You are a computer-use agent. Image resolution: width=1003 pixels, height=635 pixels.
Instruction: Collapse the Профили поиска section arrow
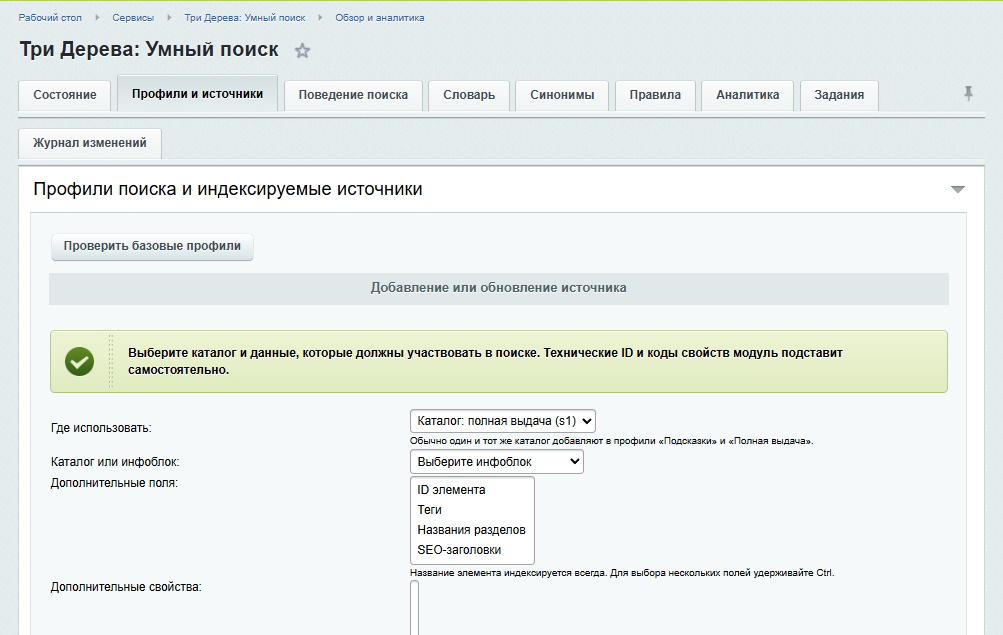point(958,189)
